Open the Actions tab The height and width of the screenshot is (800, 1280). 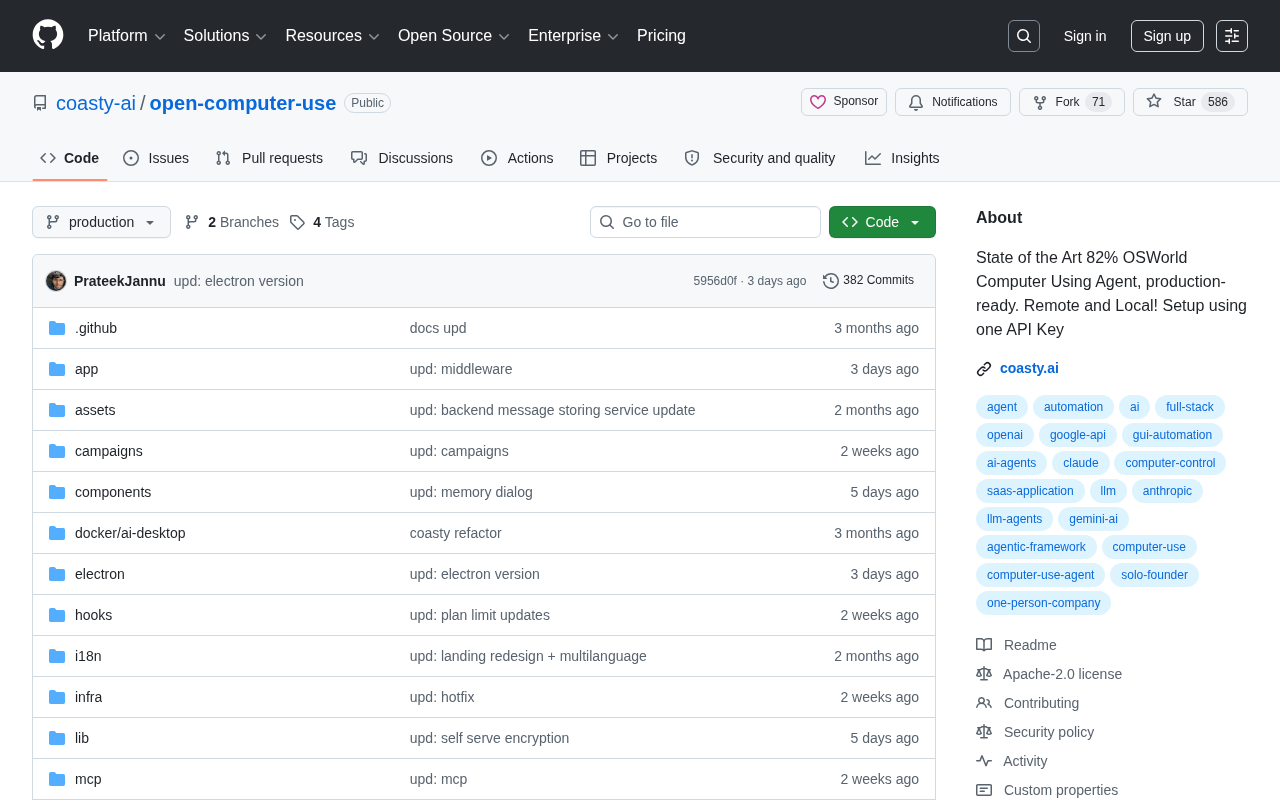(517, 158)
